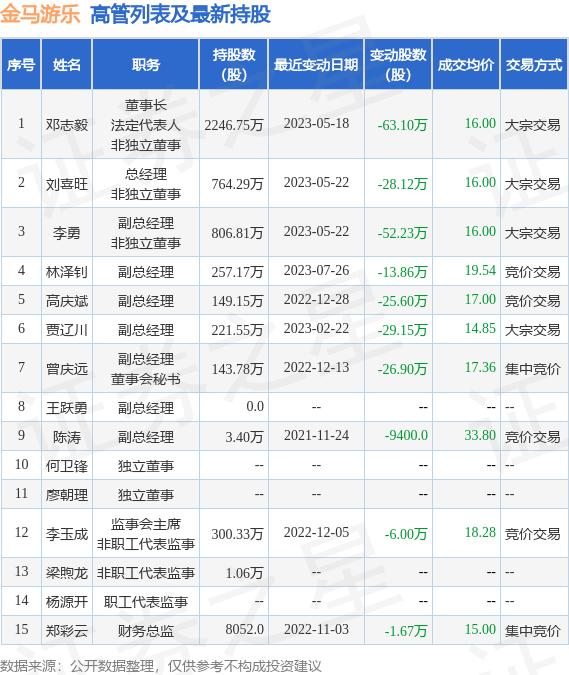Image resolution: width=569 pixels, height=675 pixels.
Task: Click the date 2023-07-26
Action: pos(316,270)
